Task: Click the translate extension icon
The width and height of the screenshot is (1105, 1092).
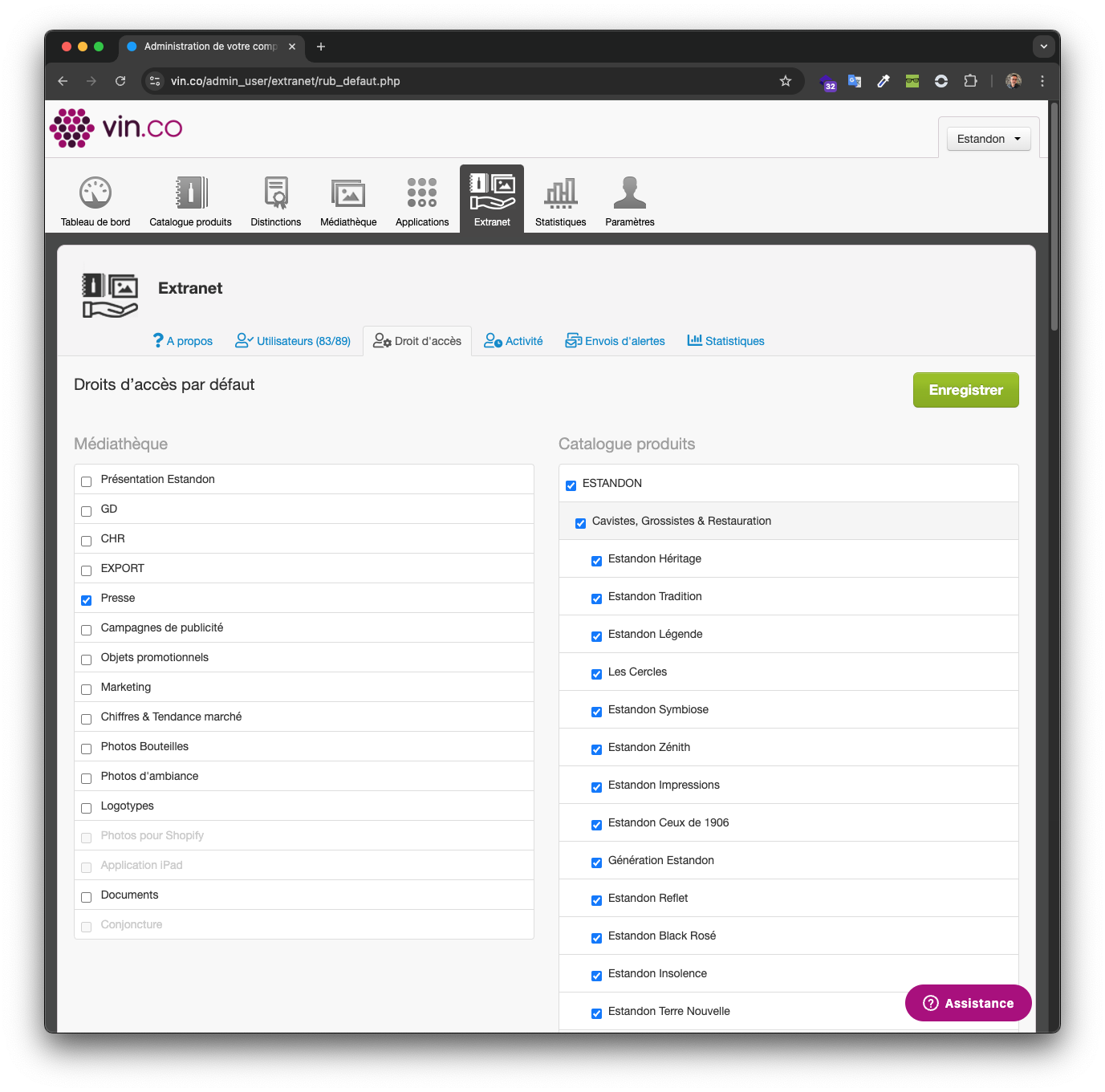Action: [855, 81]
